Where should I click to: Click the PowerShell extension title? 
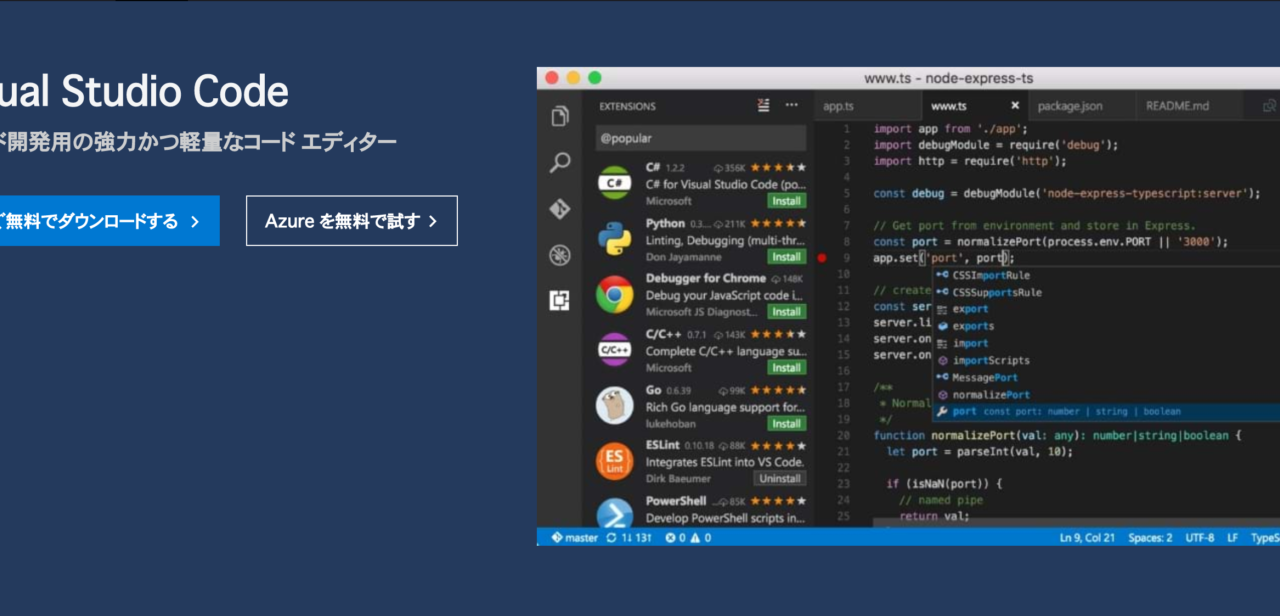pyautogui.click(x=676, y=500)
